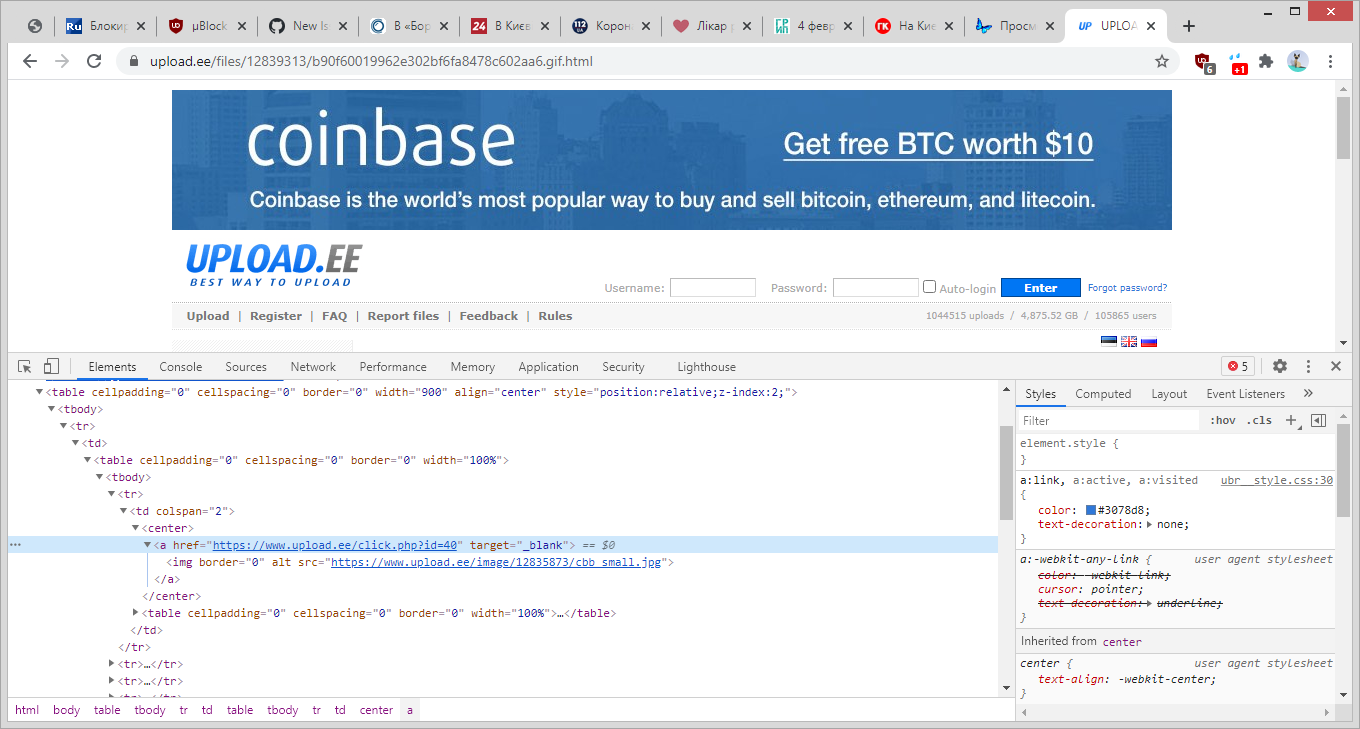Collapse the top table width="900" node
The image size is (1360, 729).
40,392
